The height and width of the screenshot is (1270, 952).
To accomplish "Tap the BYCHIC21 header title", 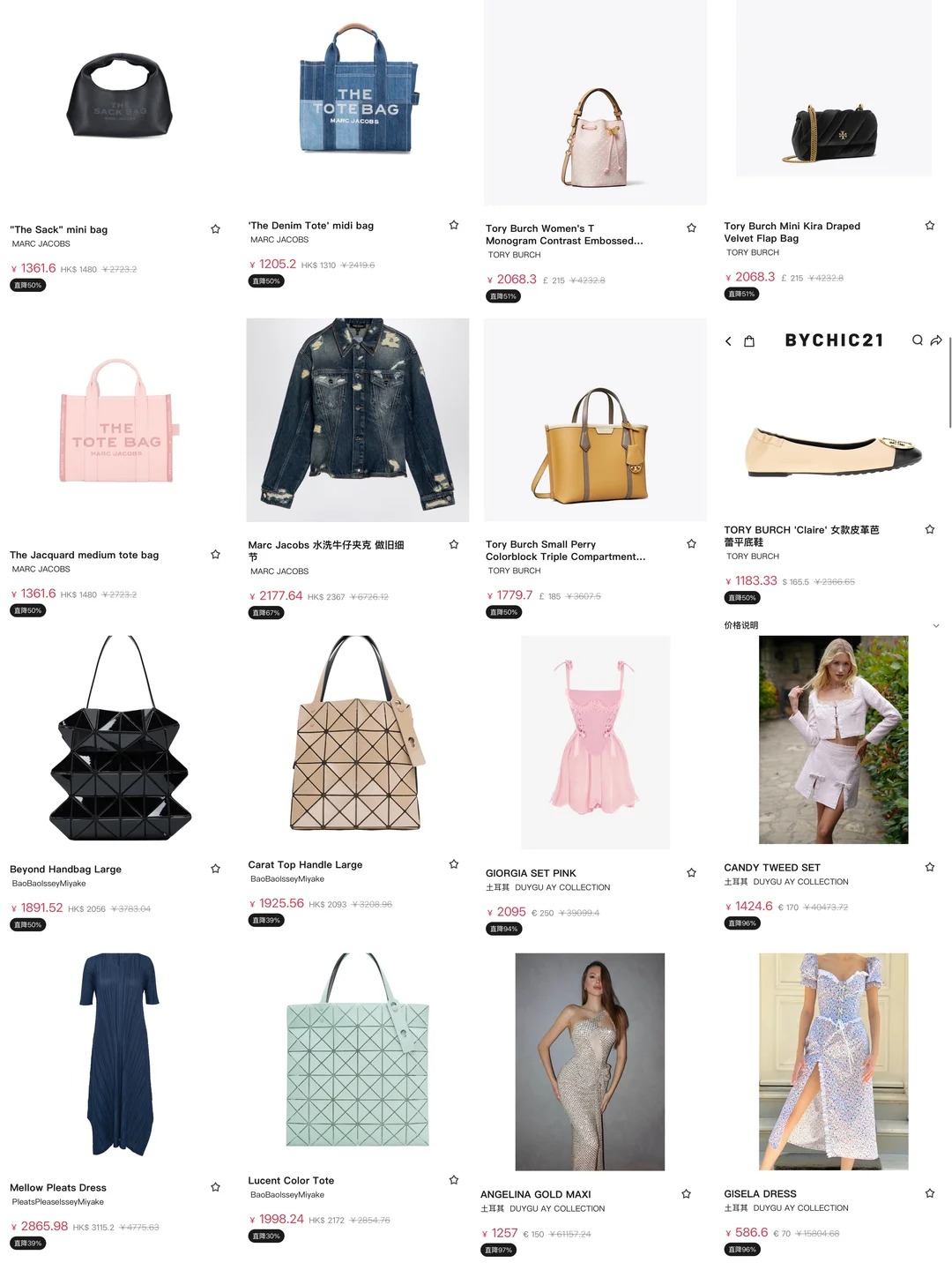I will [834, 340].
